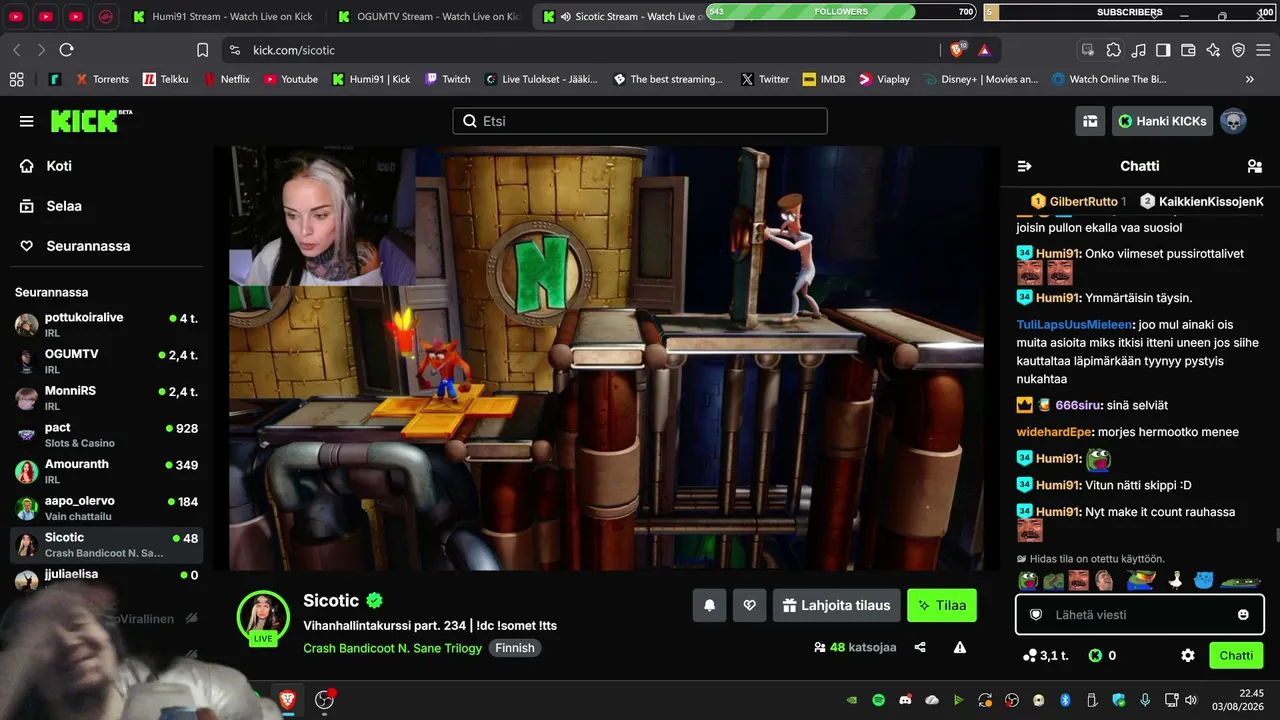
Task: Open the emoji picker in chat input
Action: tap(1243, 614)
